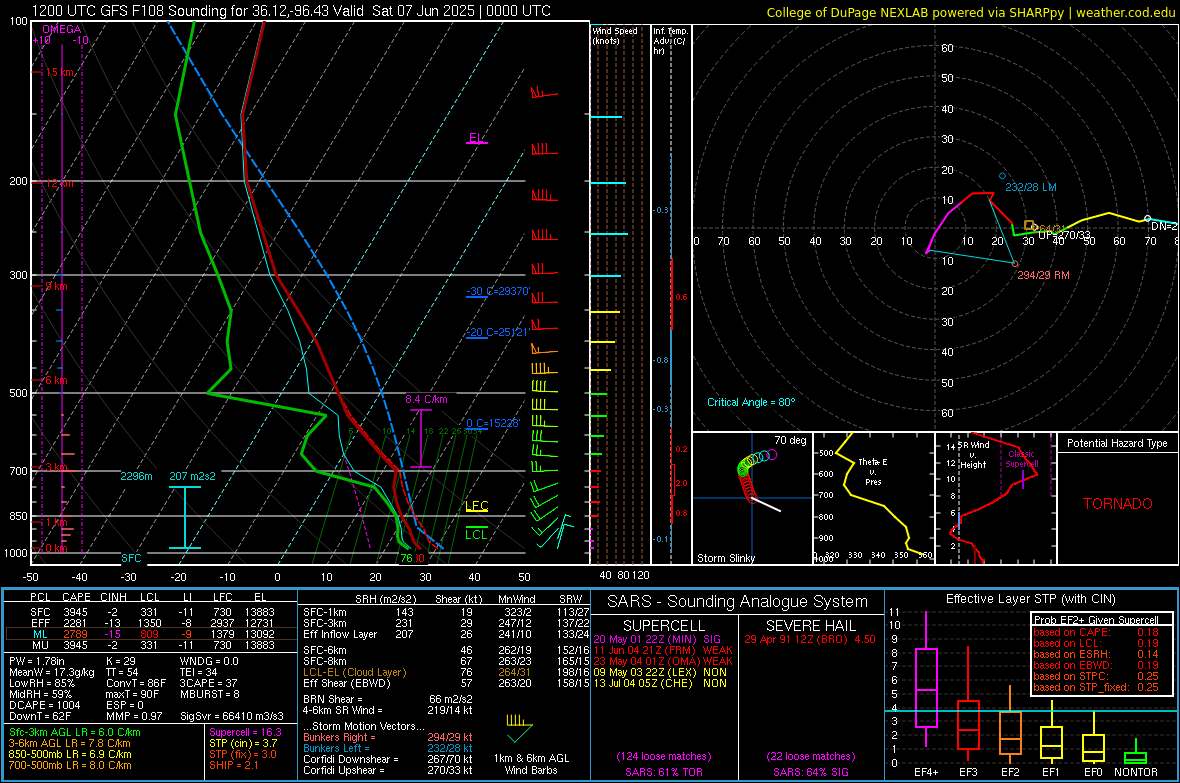Image resolution: width=1180 pixels, height=783 pixels.
Task: Click the Bunkers left-mover marker on hodograph
Action: 1002,176
